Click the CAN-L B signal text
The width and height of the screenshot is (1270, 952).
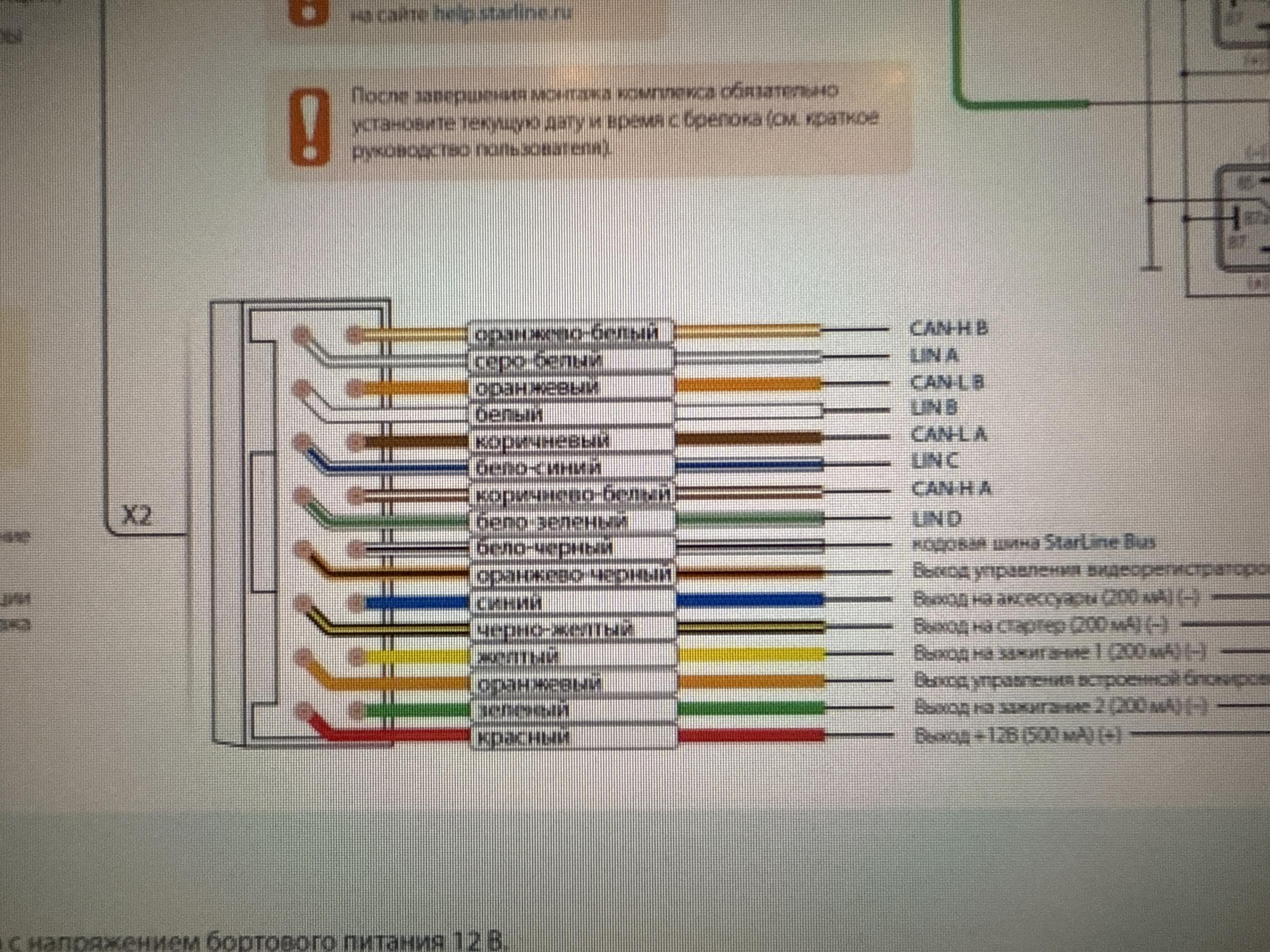tap(947, 382)
